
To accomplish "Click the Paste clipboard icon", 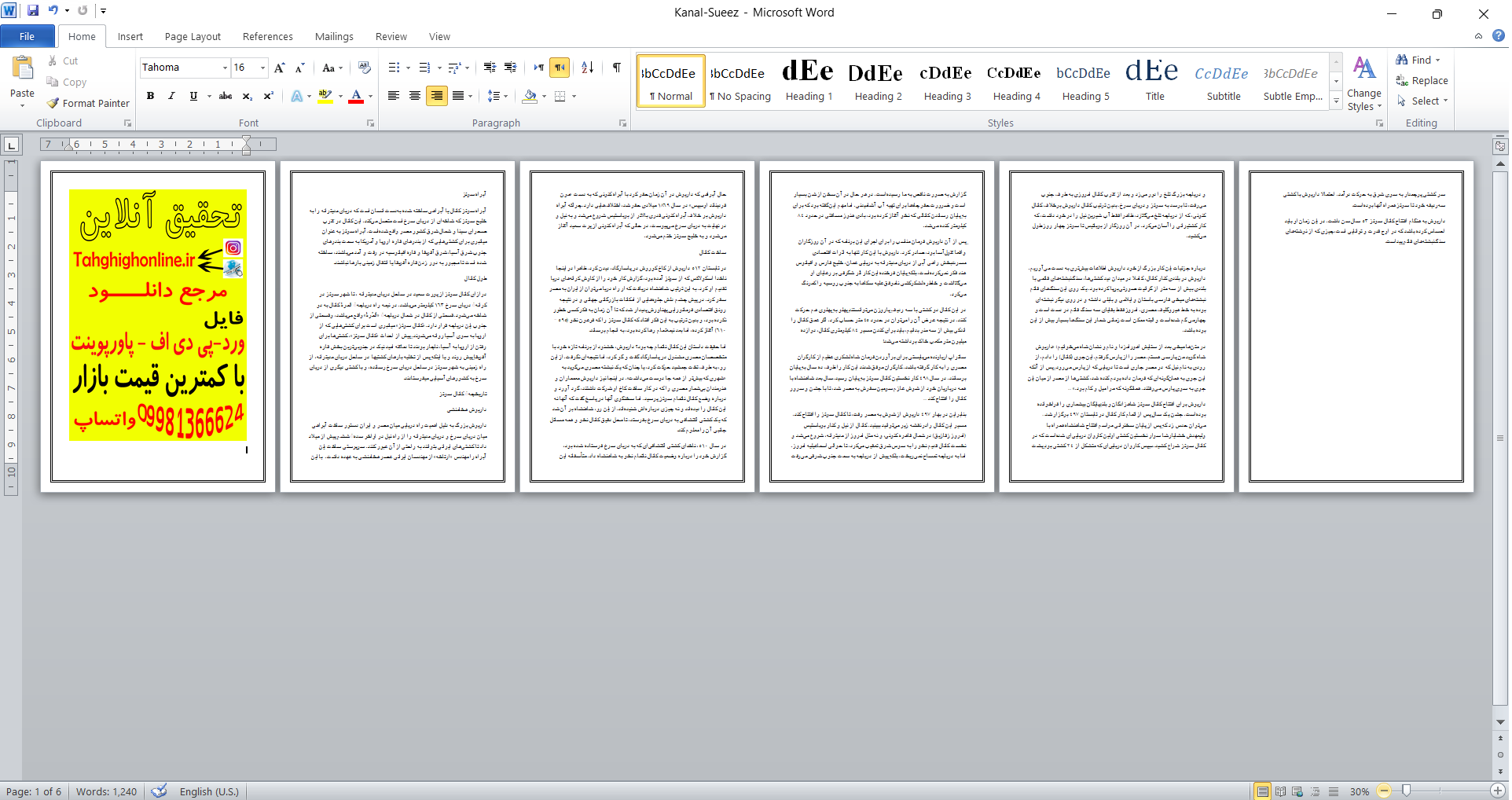I will click(x=22, y=69).
